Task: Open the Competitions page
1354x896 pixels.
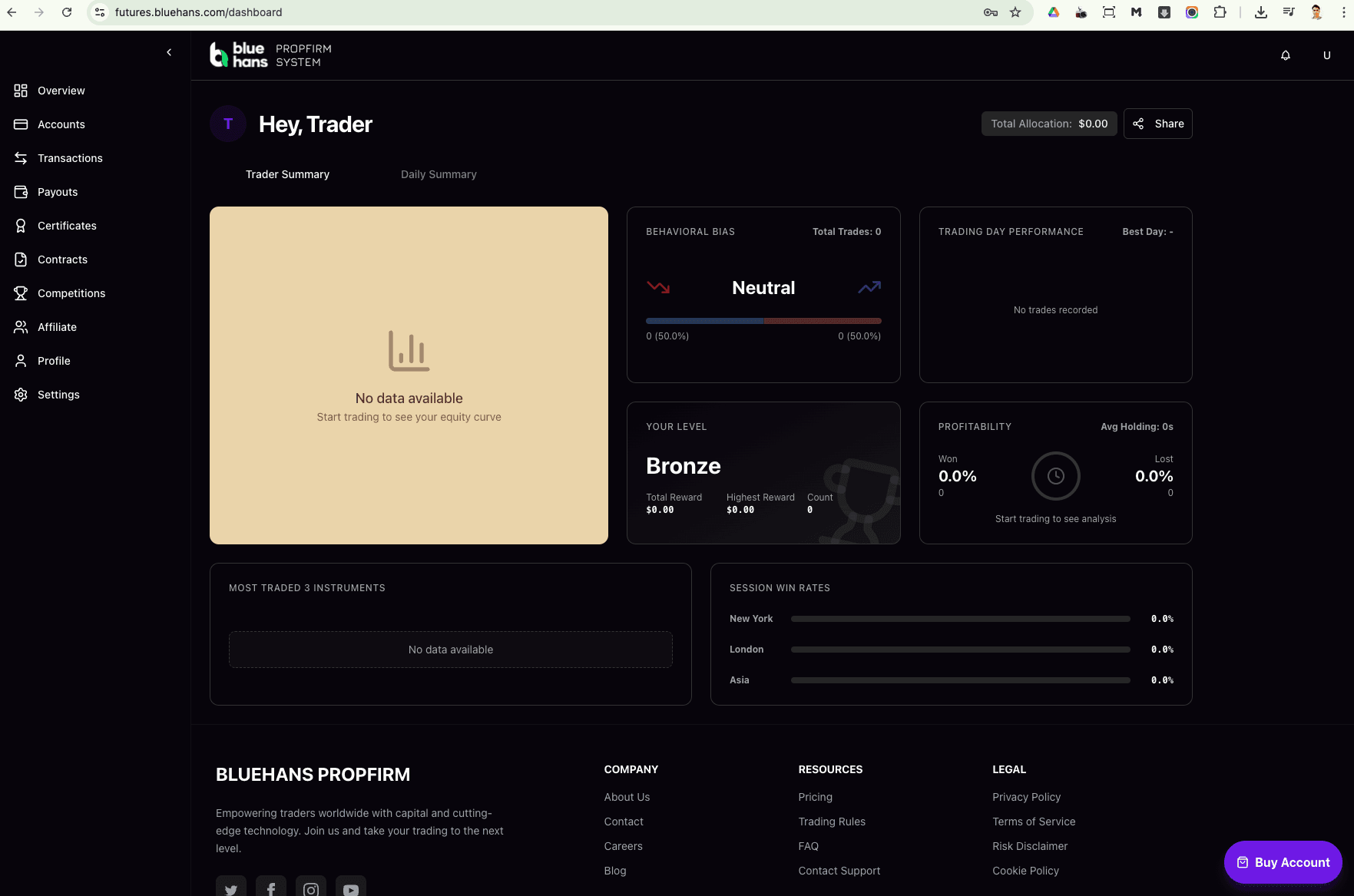Action: coord(71,293)
